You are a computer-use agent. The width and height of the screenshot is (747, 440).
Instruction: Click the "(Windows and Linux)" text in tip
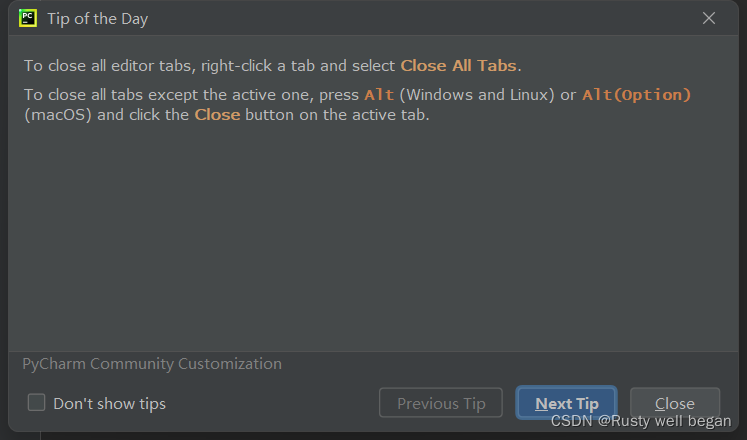477,95
